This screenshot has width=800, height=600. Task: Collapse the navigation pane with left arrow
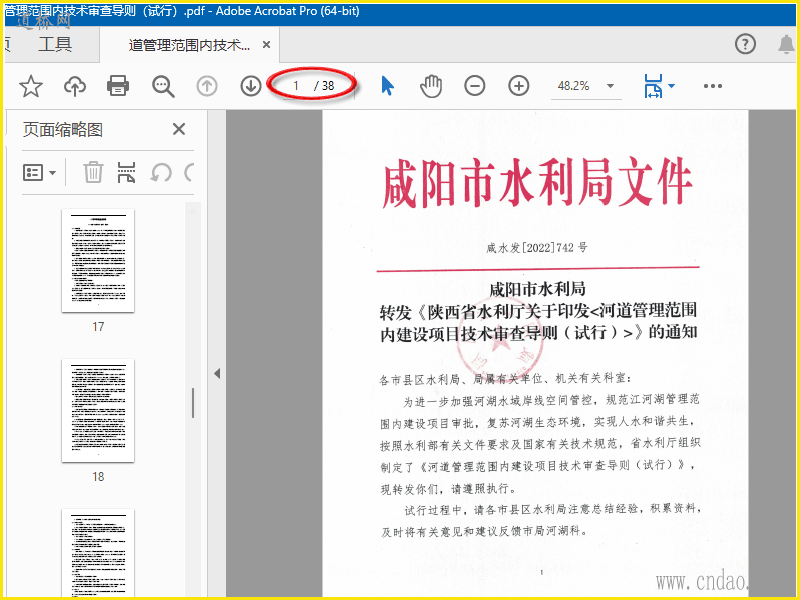(217, 373)
